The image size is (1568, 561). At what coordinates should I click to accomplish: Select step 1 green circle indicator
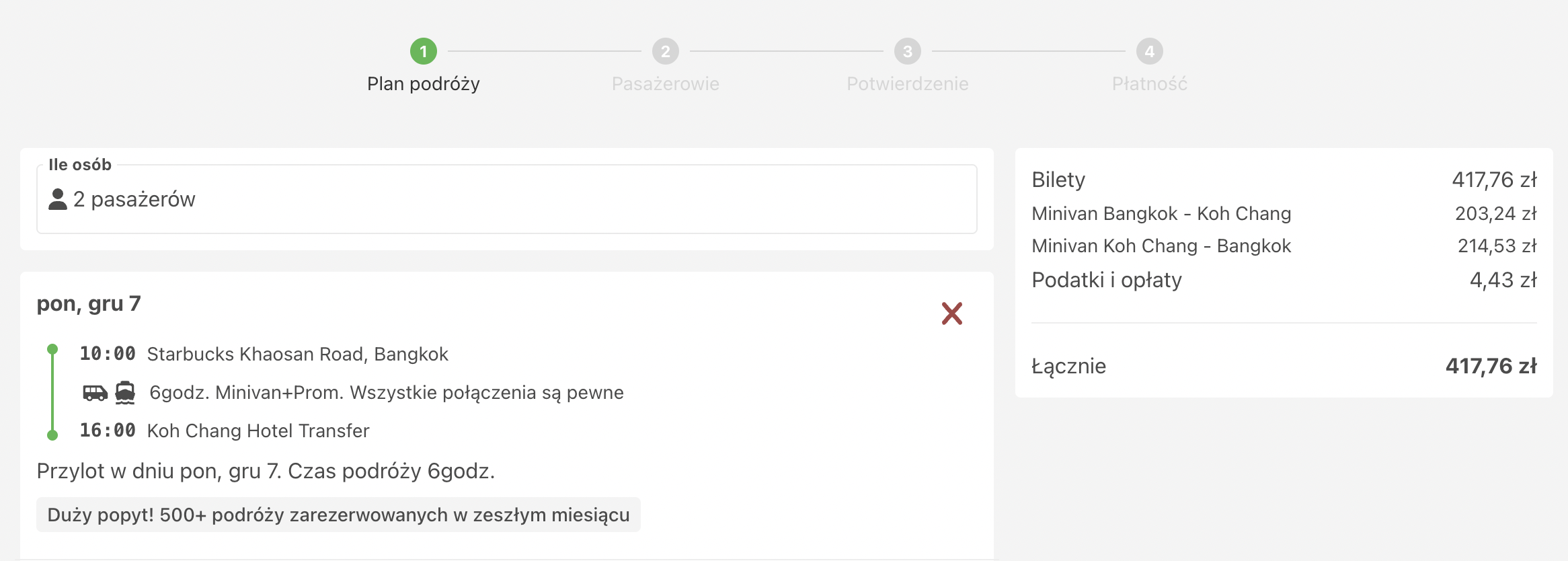[x=424, y=51]
